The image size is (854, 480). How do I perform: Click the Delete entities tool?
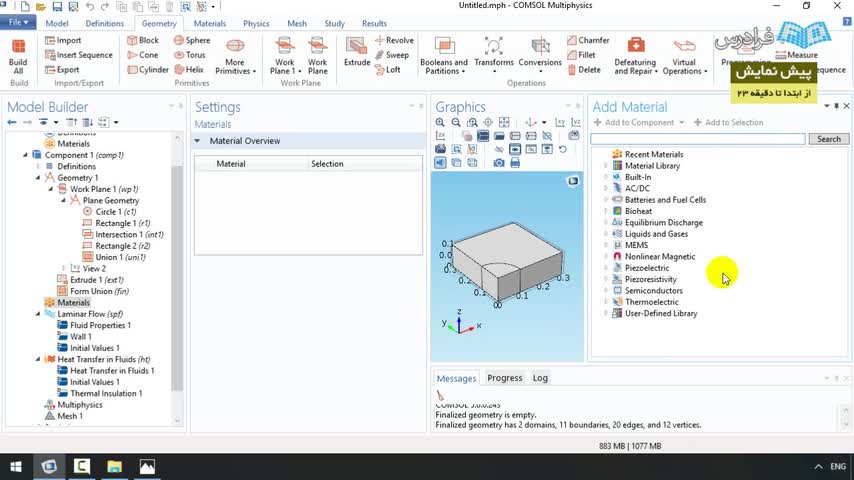tap(584, 70)
